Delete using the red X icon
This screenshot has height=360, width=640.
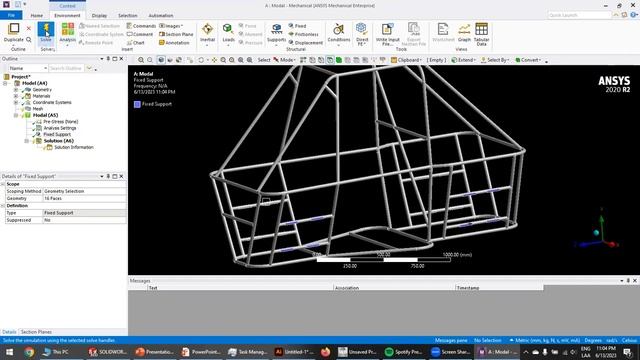tap(29, 28)
